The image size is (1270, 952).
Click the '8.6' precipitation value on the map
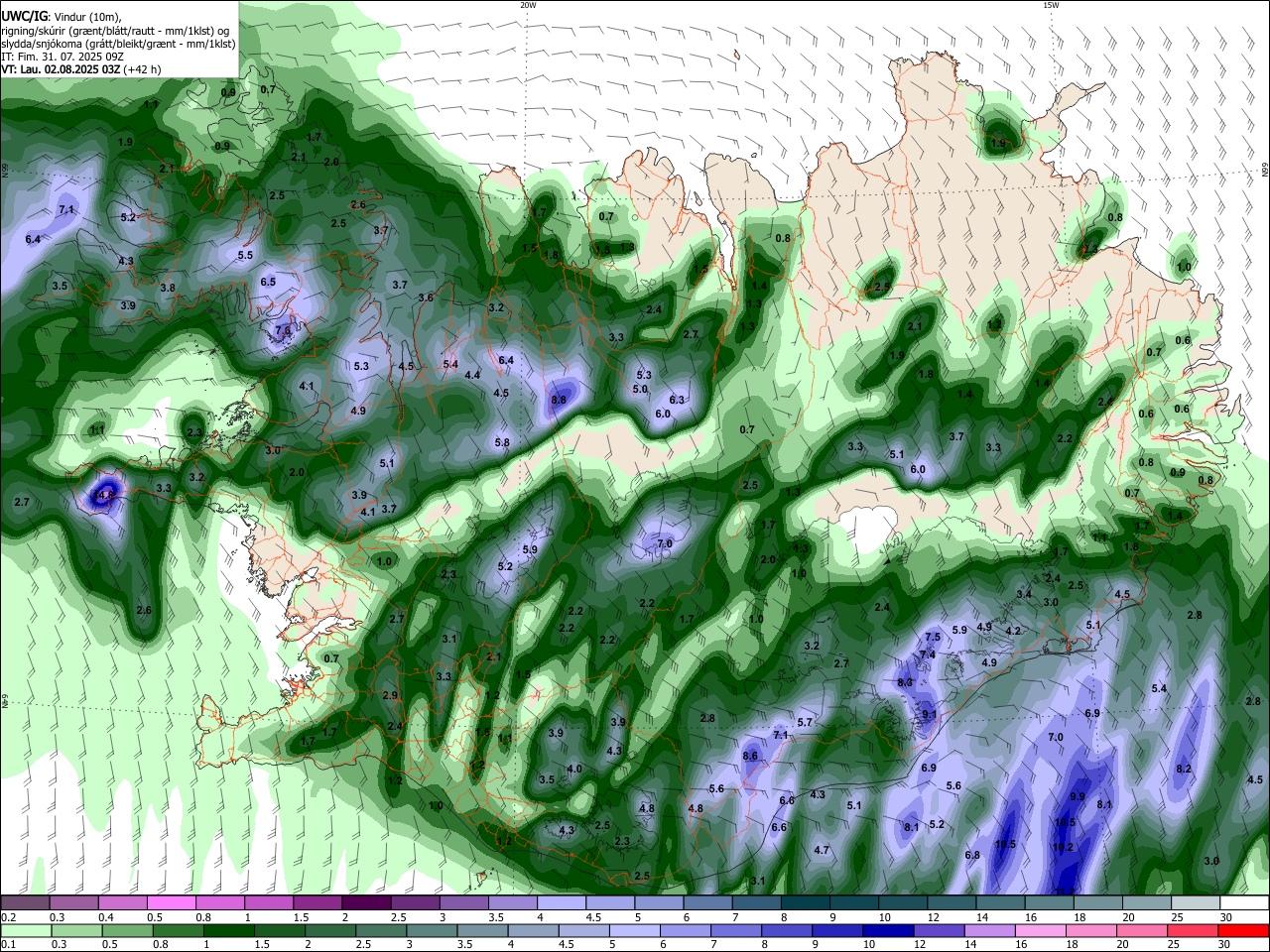751,757
